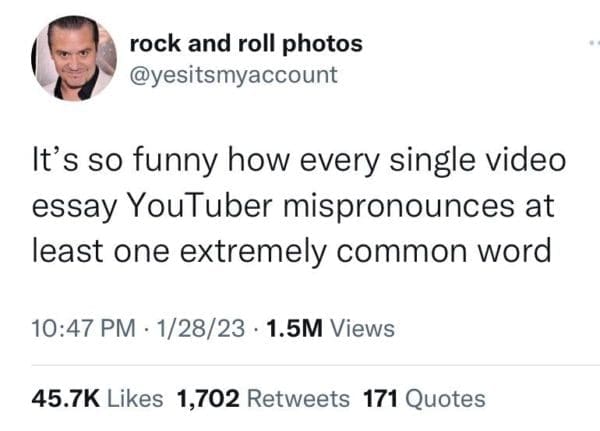This screenshot has height=431, width=600.
Task: Show the 171 Quotes list
Action: [x=424, y=398]
